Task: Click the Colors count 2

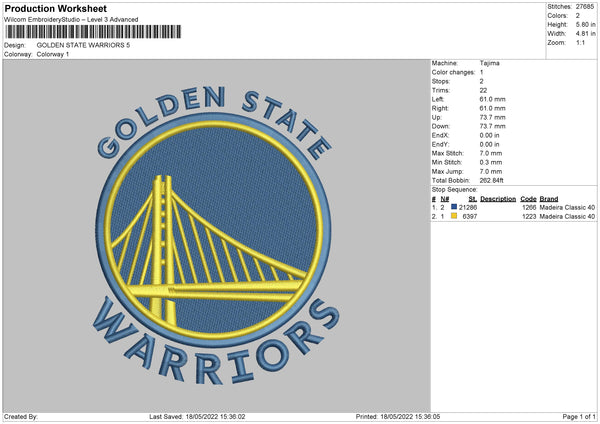Action: [578, 16]
